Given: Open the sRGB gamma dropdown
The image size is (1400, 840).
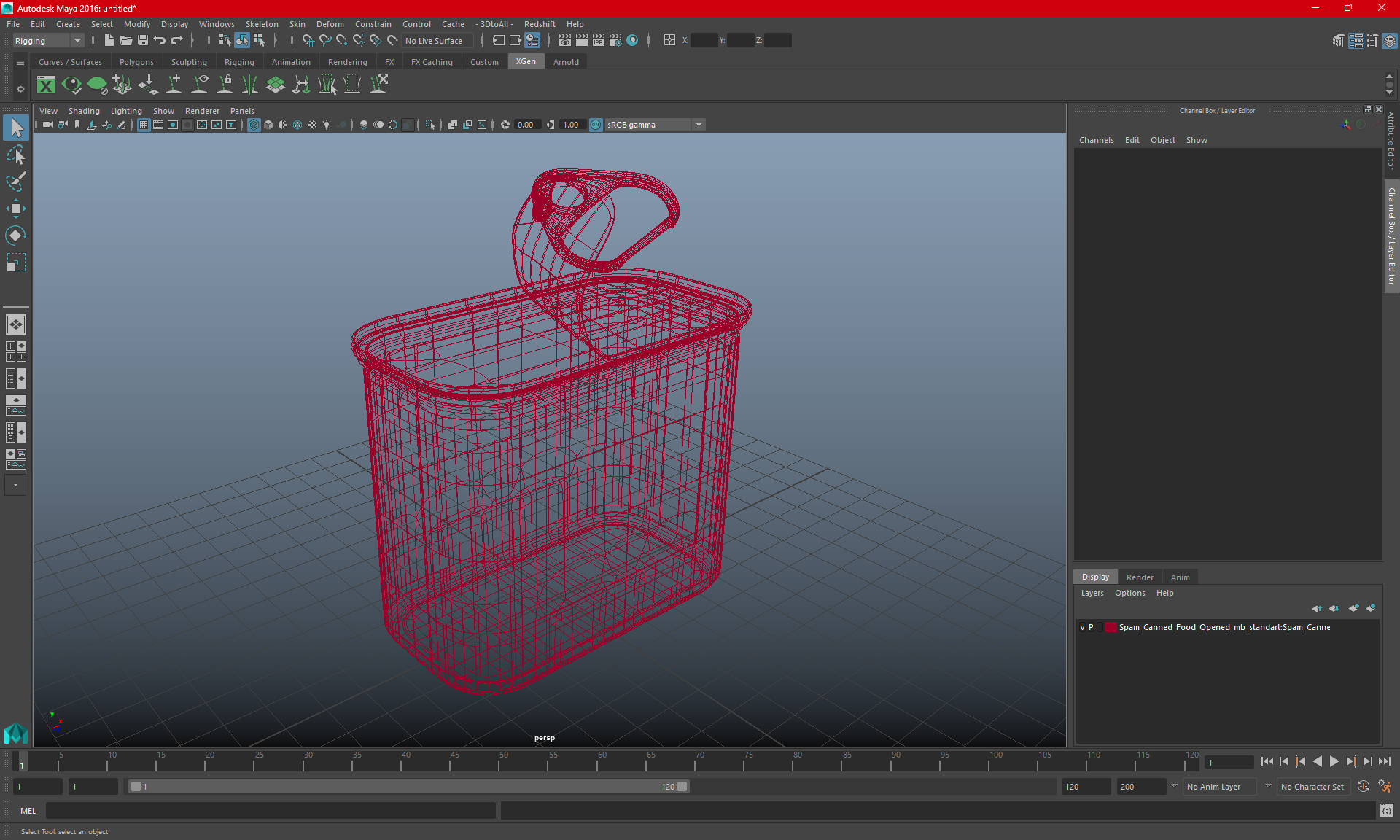Looking at the screenshot, I should point(655,125).
